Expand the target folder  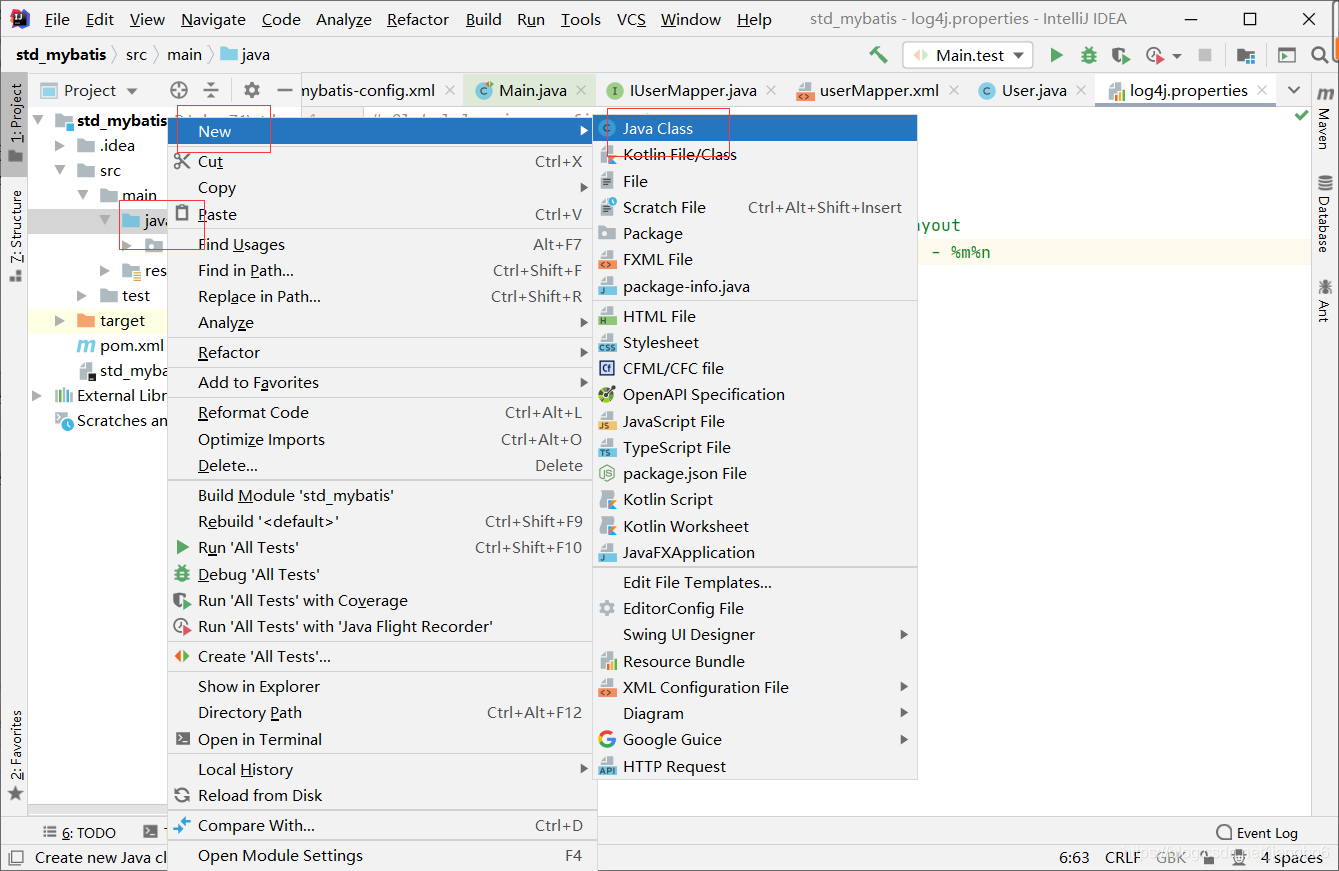tap(60, 321)
